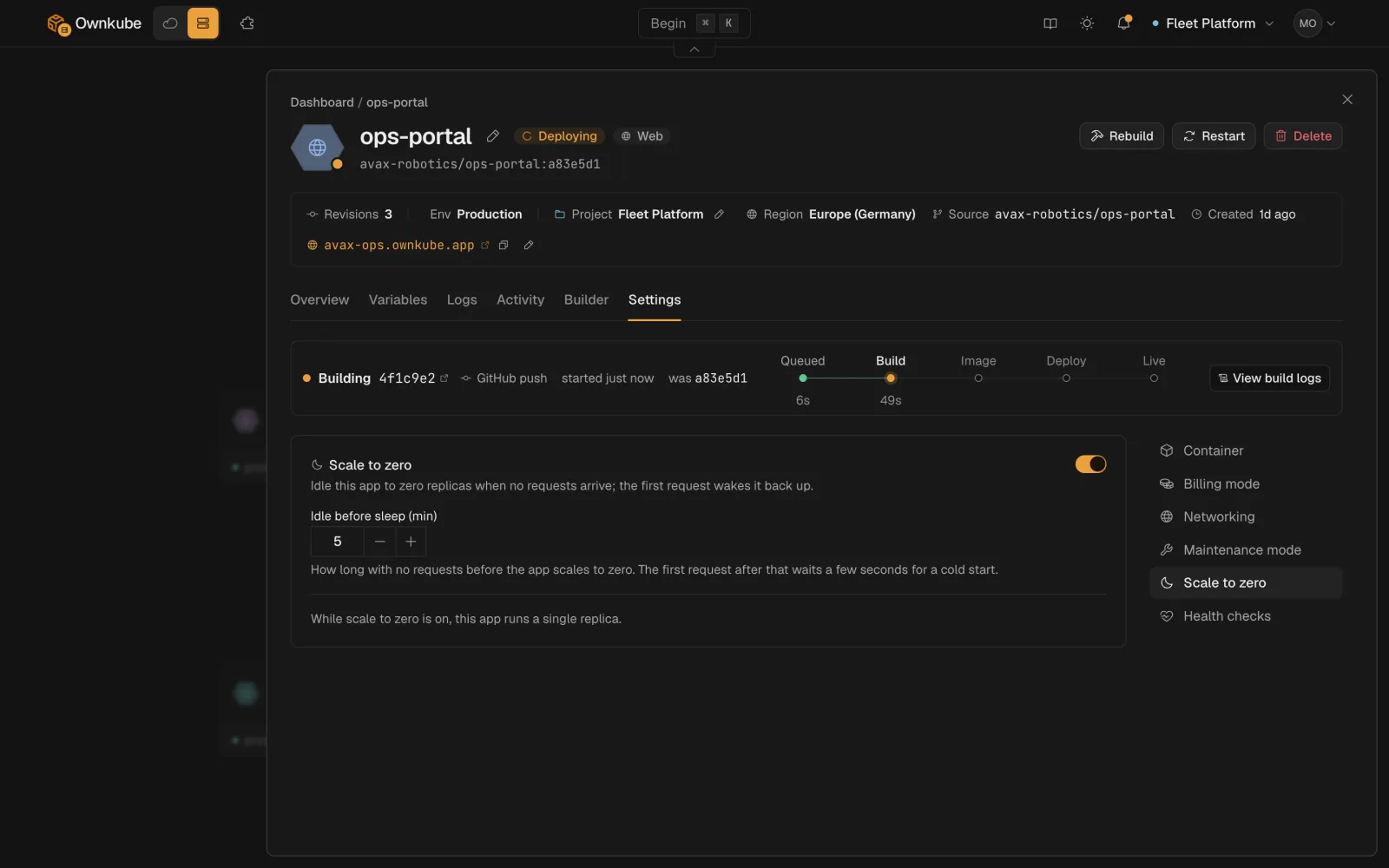Go to Networking settings section
Viewport: 1389px width, 868px height.
[x=1246, y=516]
